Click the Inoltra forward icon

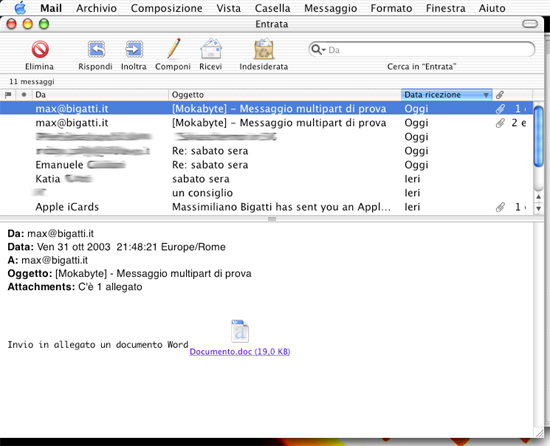pyautogui.click(x=134, y=49)
